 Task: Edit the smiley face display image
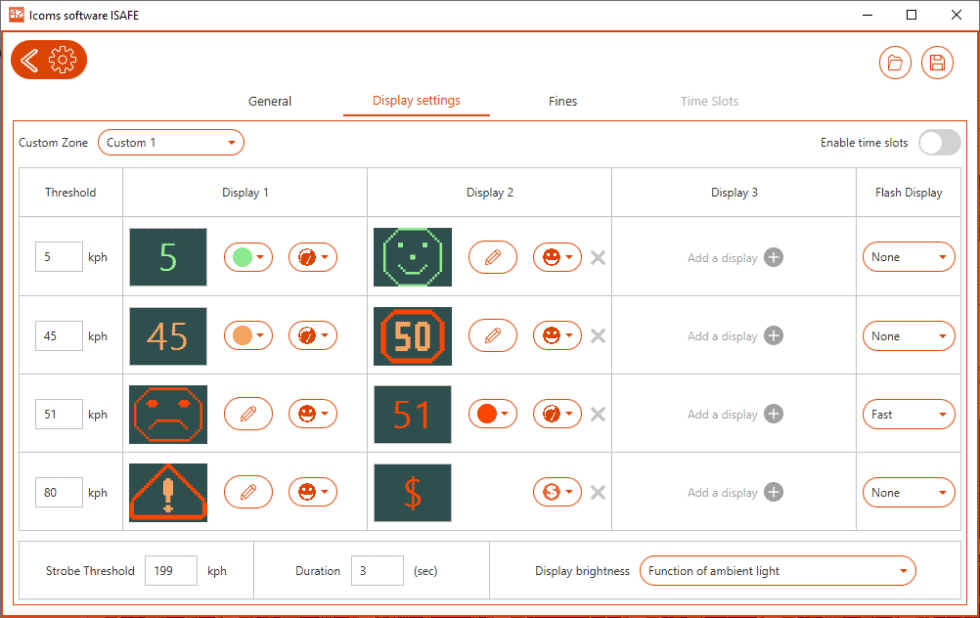[492, 257]
